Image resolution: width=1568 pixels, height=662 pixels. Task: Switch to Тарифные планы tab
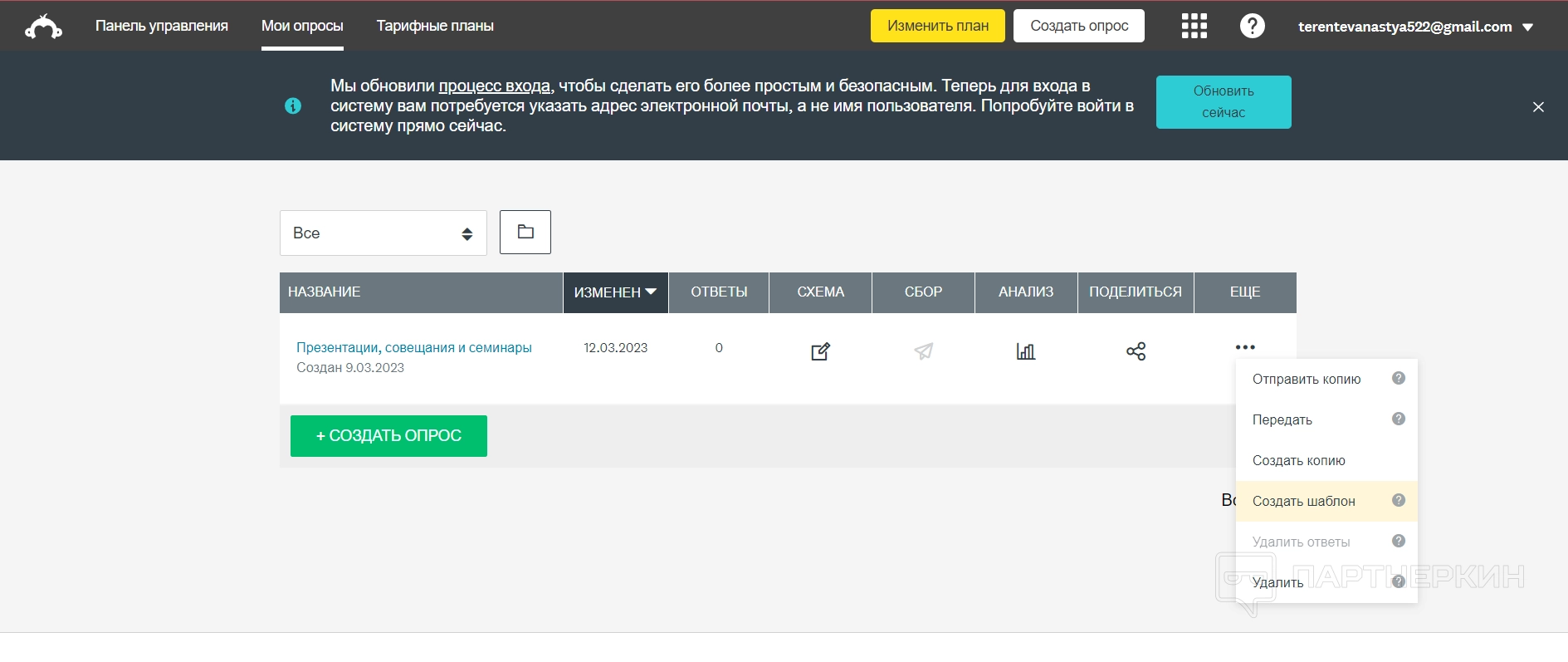click(435, 26)
